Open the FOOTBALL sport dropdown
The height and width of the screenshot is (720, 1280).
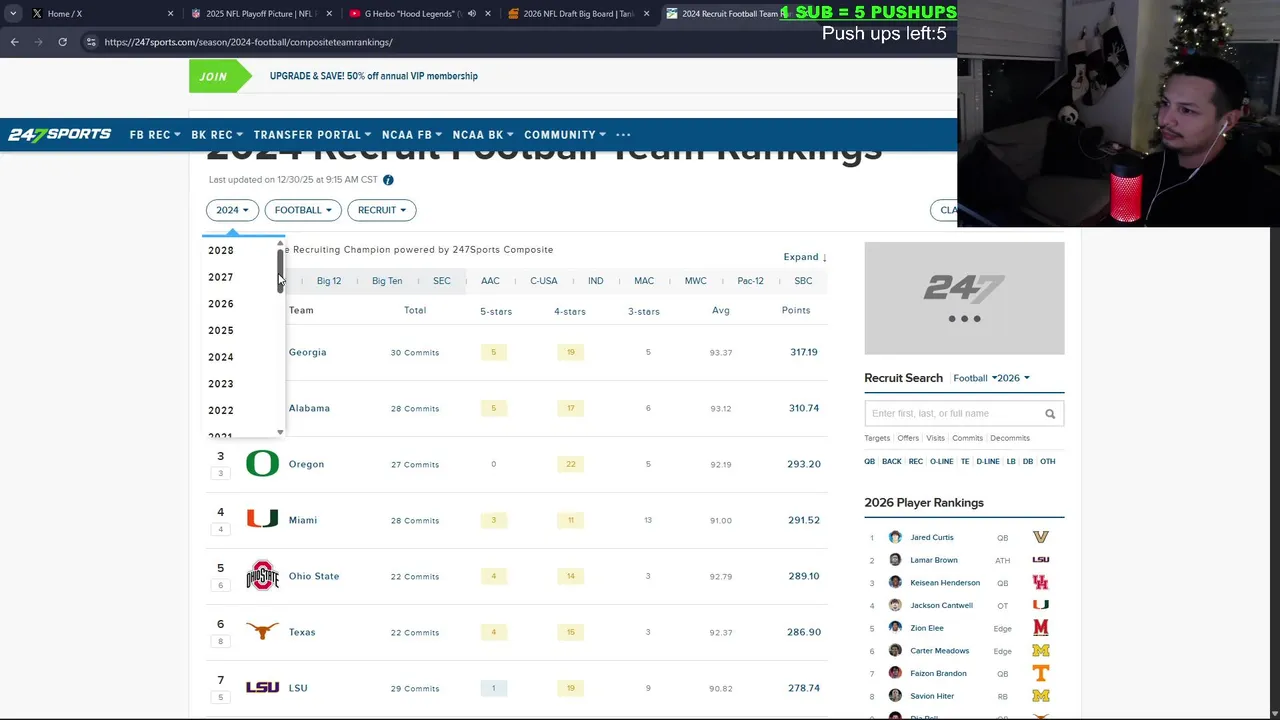click(x=303, y=210)
